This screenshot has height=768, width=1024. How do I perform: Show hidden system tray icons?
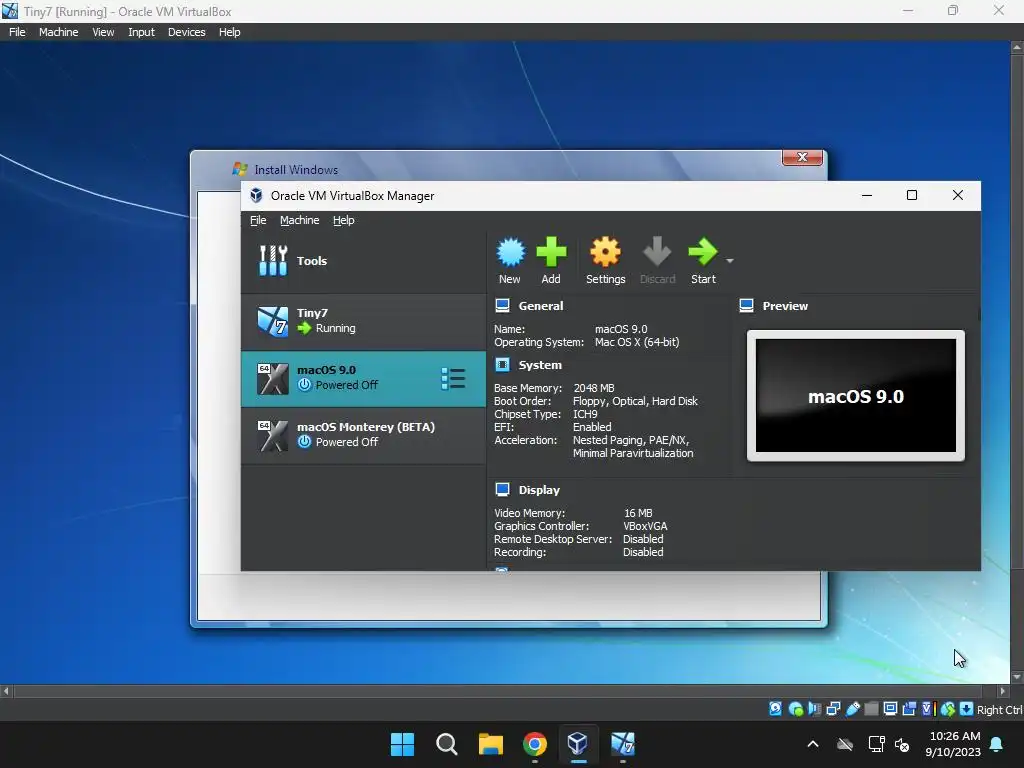(813, 744)
